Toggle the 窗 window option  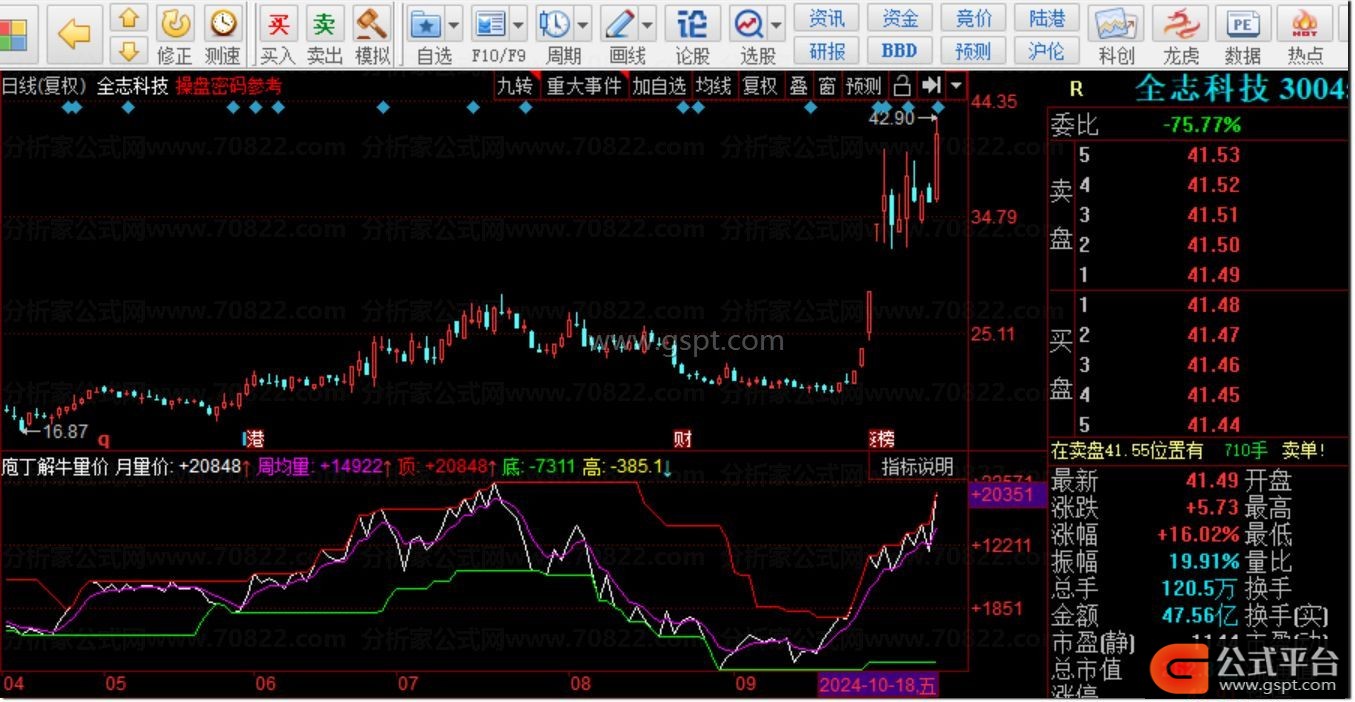click(827, 86)
